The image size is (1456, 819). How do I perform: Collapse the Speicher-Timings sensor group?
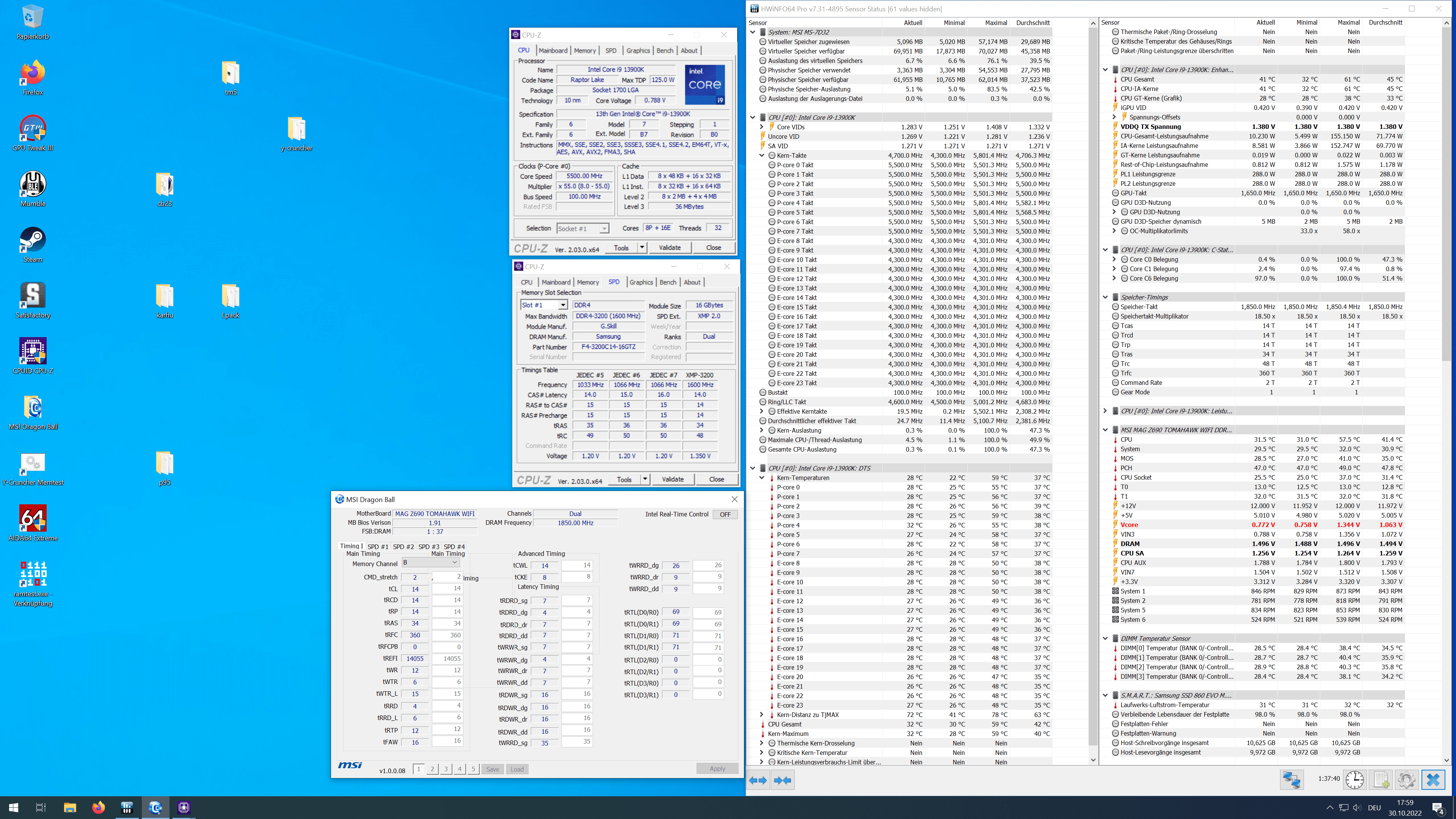(x=1106, y=297)
